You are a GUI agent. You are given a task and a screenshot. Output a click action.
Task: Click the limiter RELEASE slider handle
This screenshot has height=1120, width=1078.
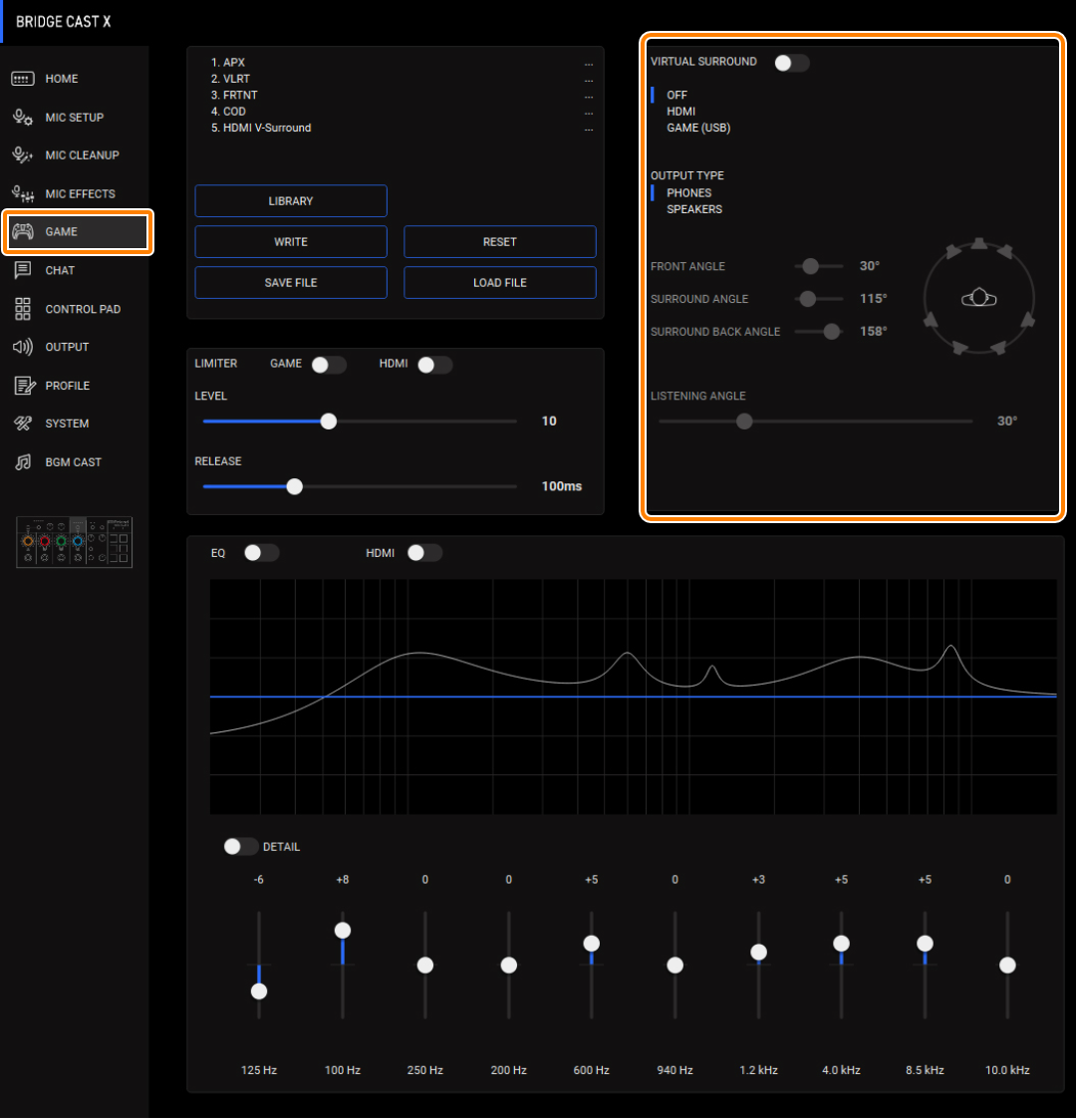[x=294, y=486]
